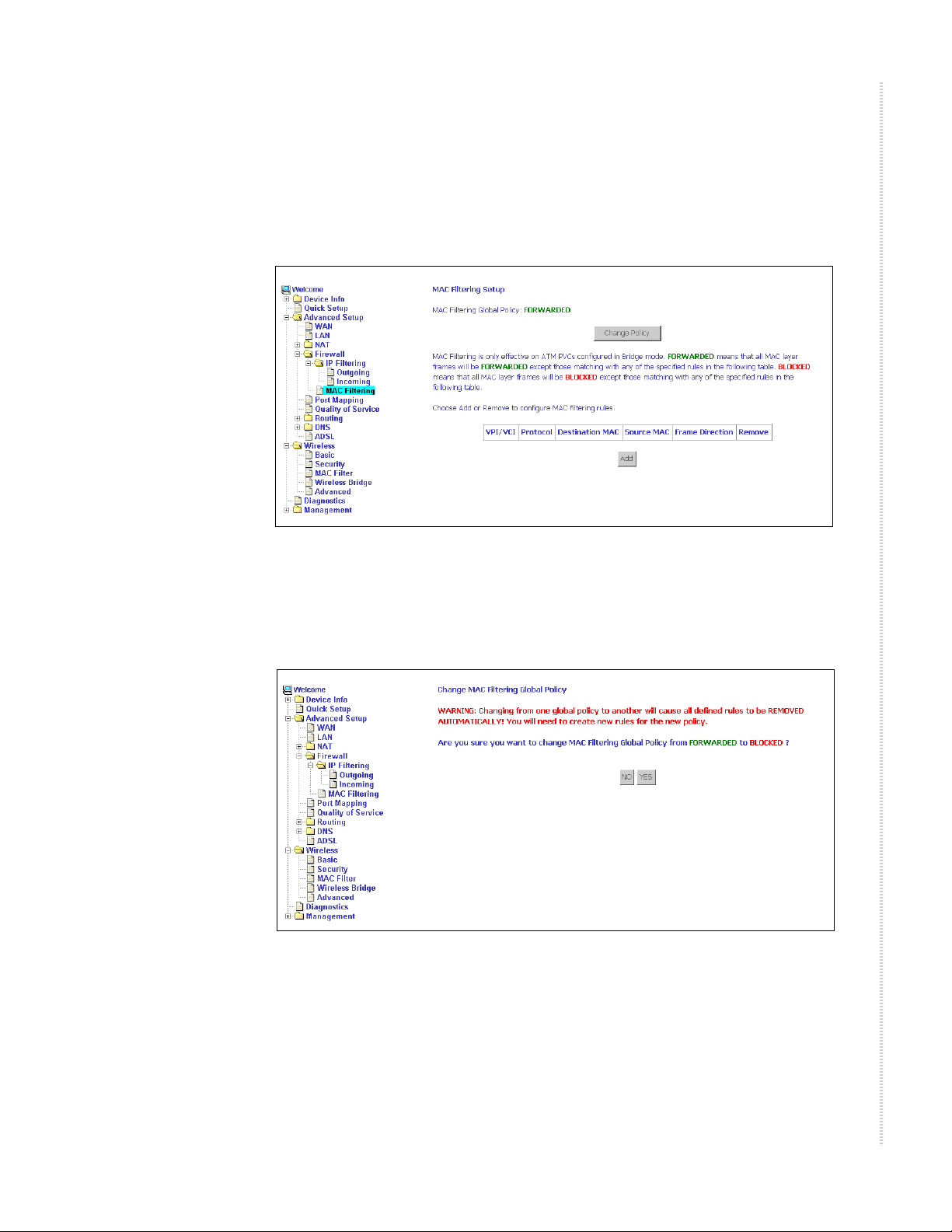Click MAC Filtering page icon on Change Global Policy screen

322,794
